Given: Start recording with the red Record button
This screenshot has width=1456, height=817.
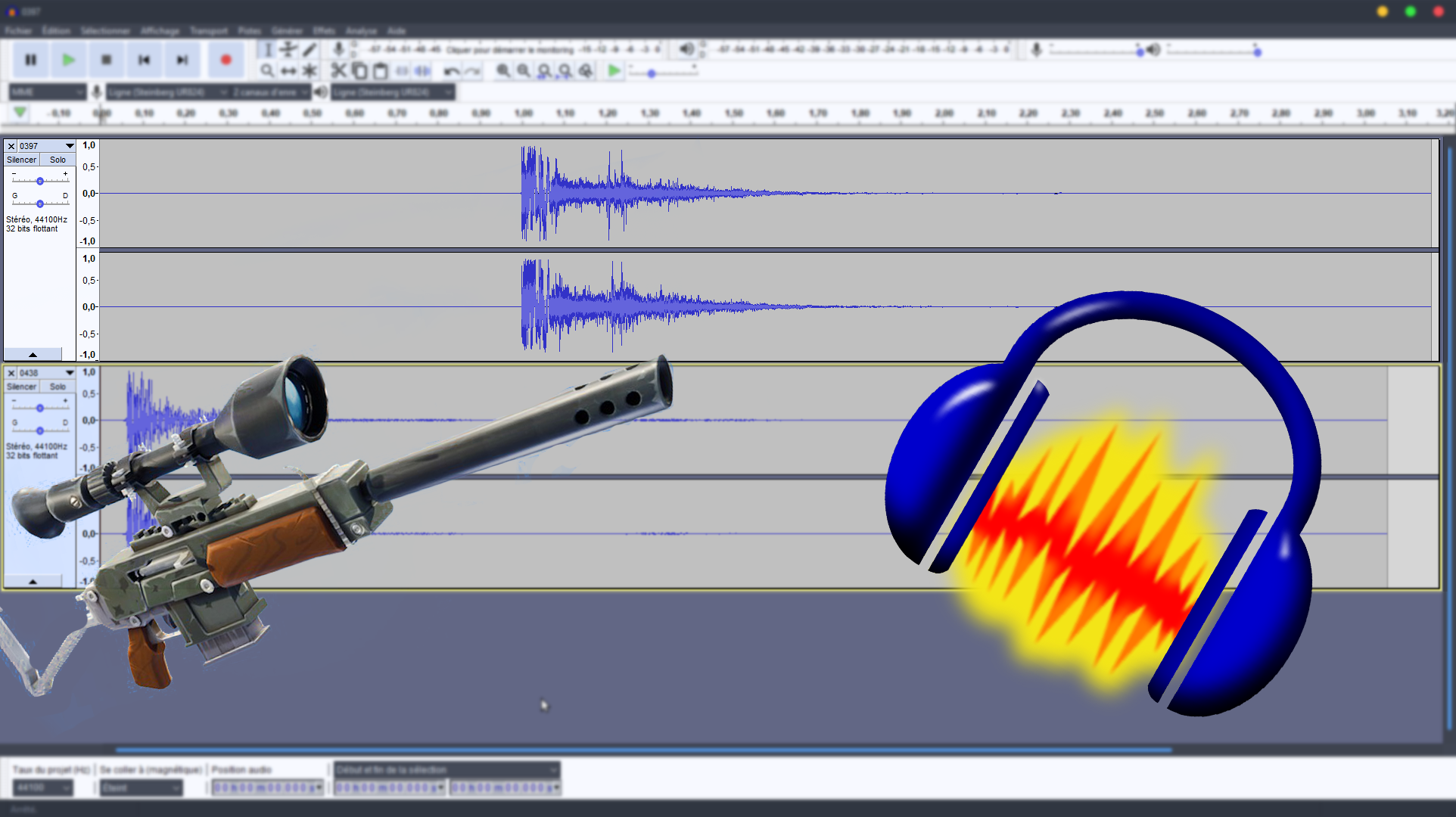Looking at the screenshot, I should coord(226,60).
